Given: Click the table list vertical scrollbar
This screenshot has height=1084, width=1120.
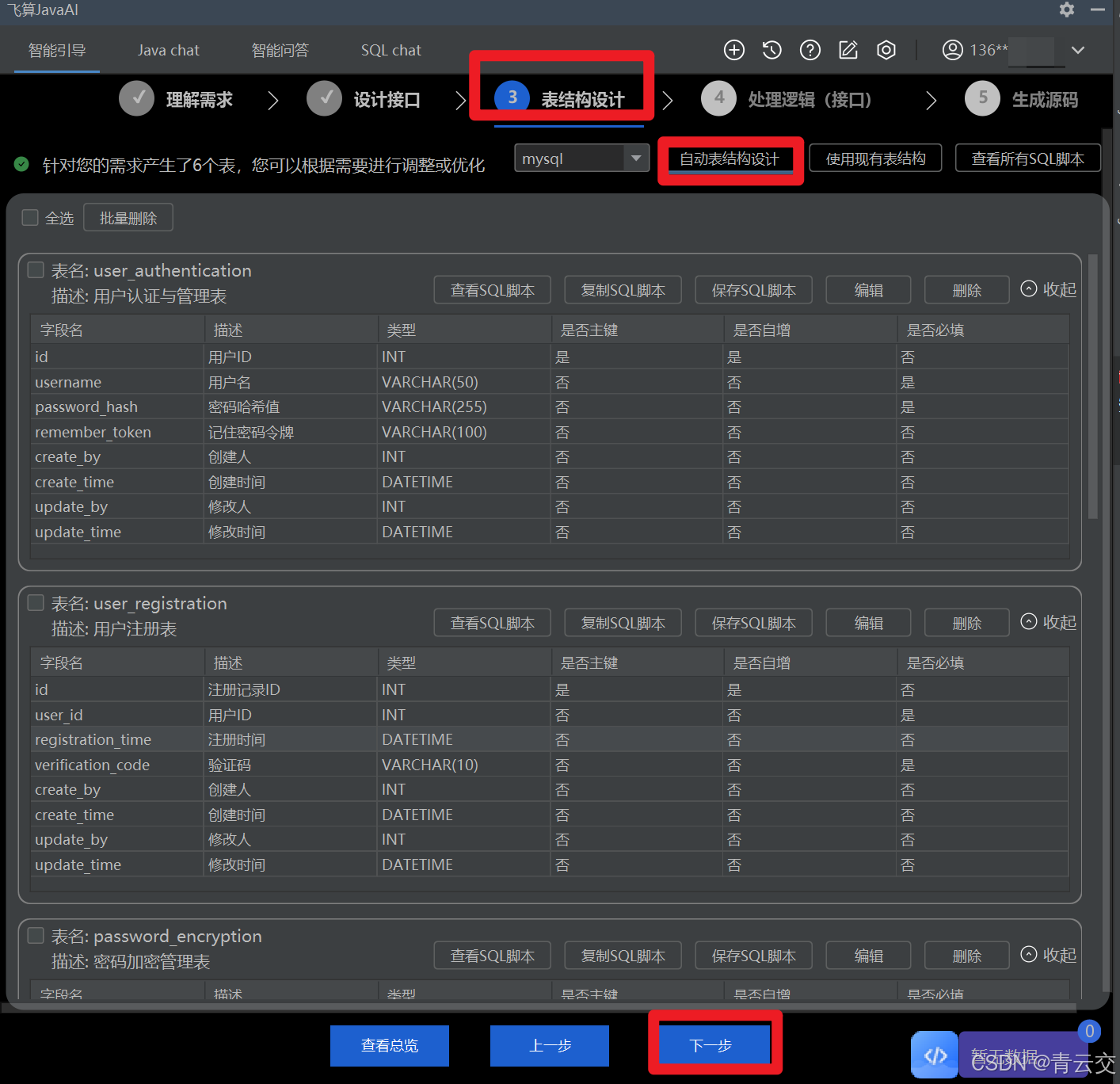Looking at the screenshot, I should pyautogui.click(x=1093, y=387).
